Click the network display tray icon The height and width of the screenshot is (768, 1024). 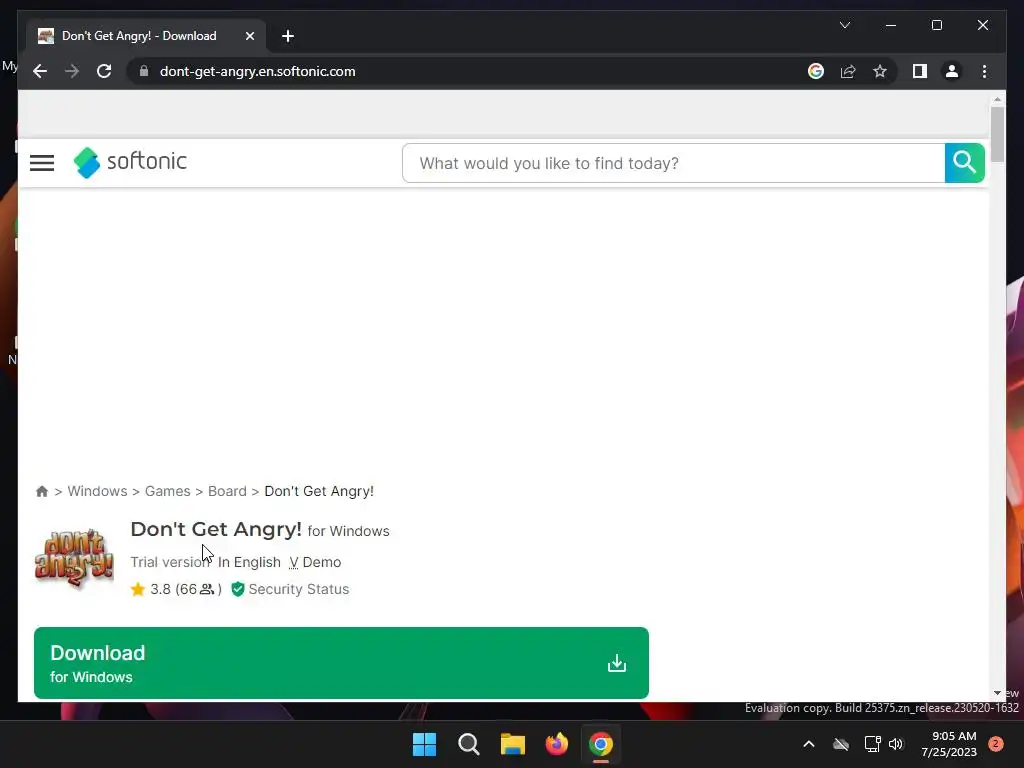[872, 744]
